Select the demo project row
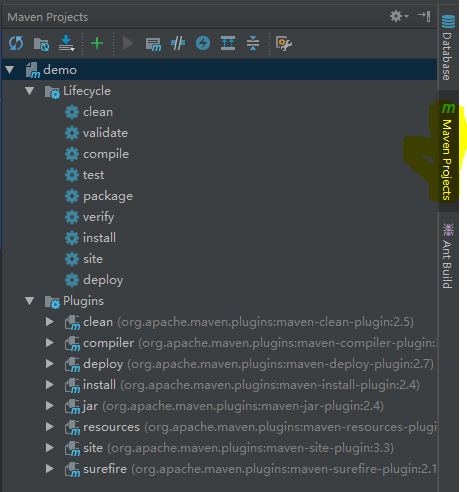Viewport: 467px width, 492px height. (x=219, y=70)
